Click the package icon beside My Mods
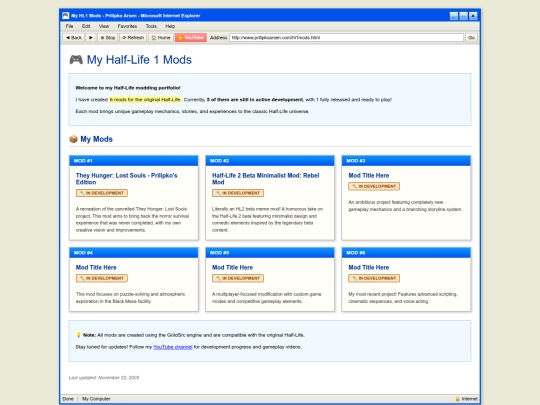 coord(73,139)
